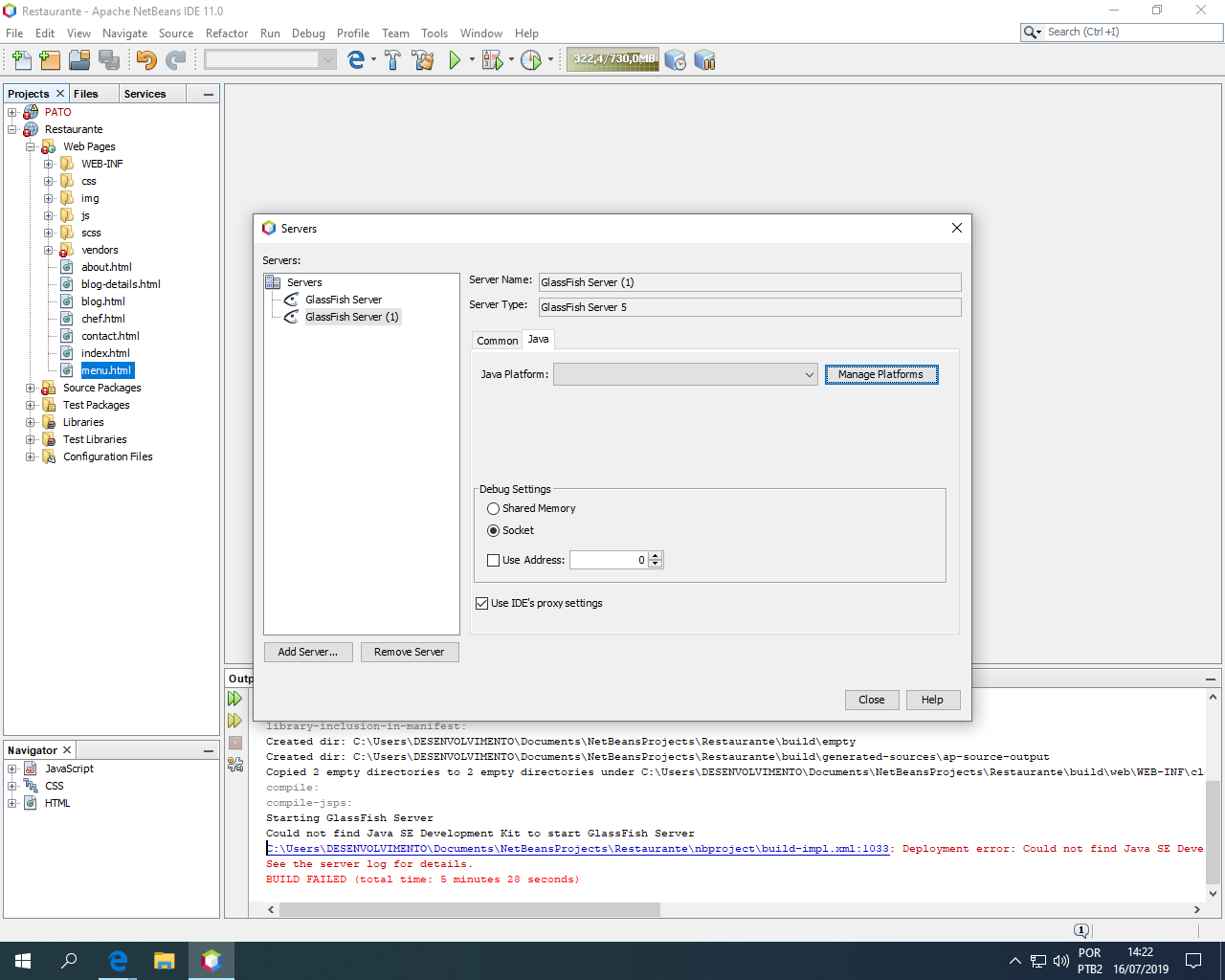Click the Pause I/O Checks toolbar icon
This screenshot has width=1225, height=980.
(x=705, y=60)
